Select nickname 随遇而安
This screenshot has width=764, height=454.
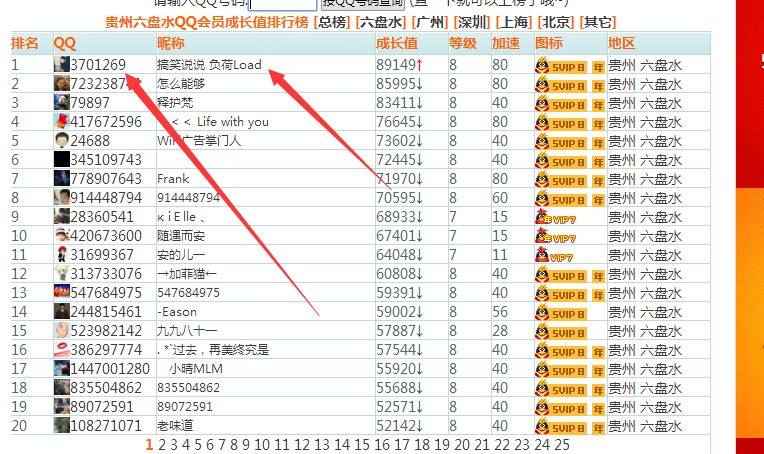click(x=181, y=236)
